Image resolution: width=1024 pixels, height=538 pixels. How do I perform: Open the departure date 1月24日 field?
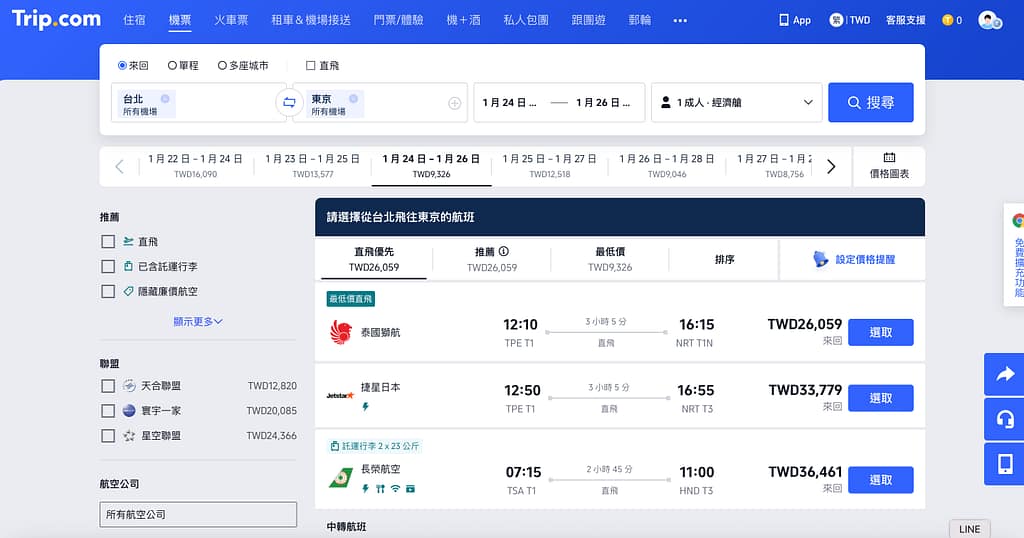point(509,103)
